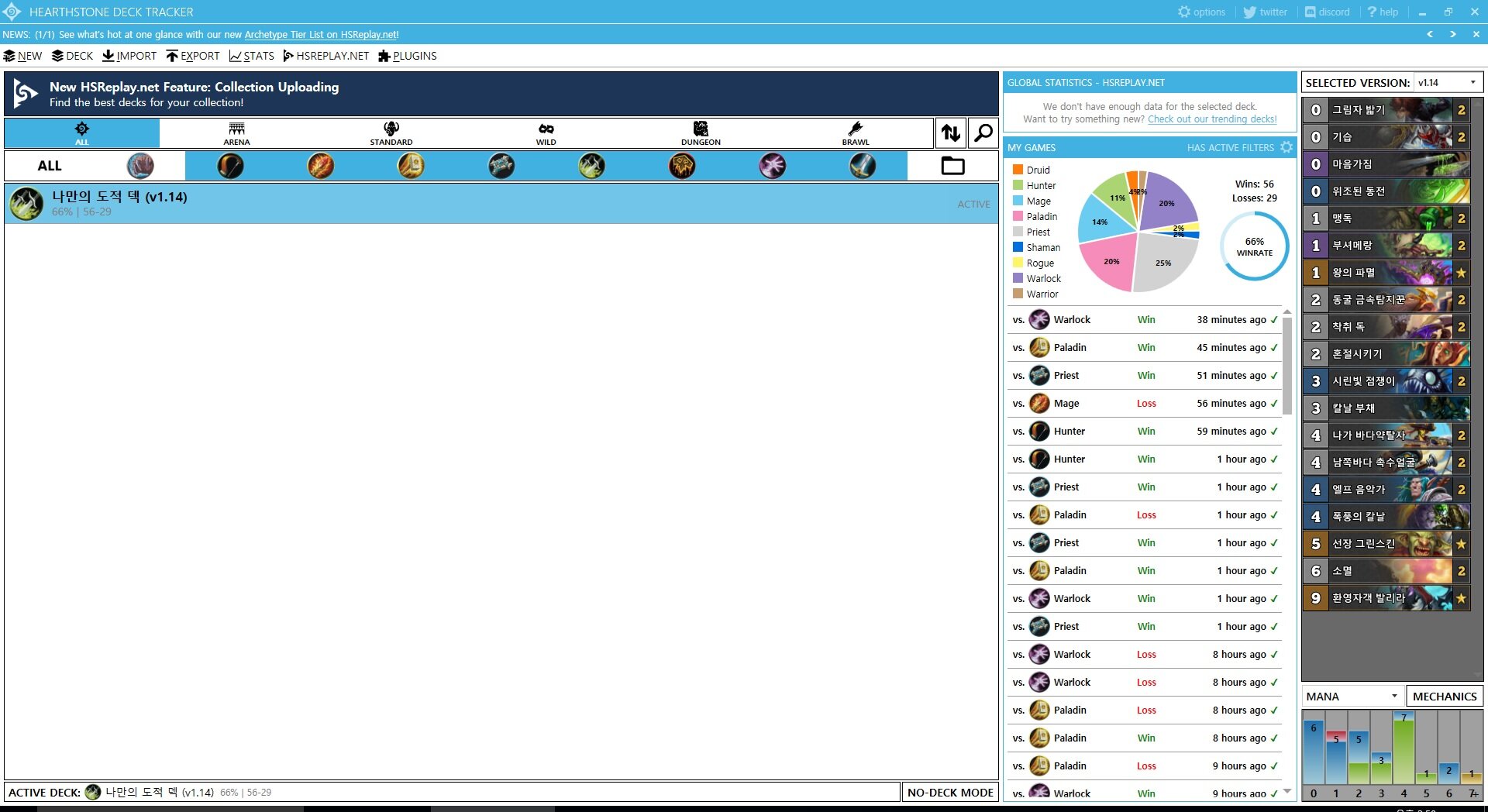Viewport: 1488px width, 812px height.
Task: Click the MECHANICS button
Action: 1445,696
